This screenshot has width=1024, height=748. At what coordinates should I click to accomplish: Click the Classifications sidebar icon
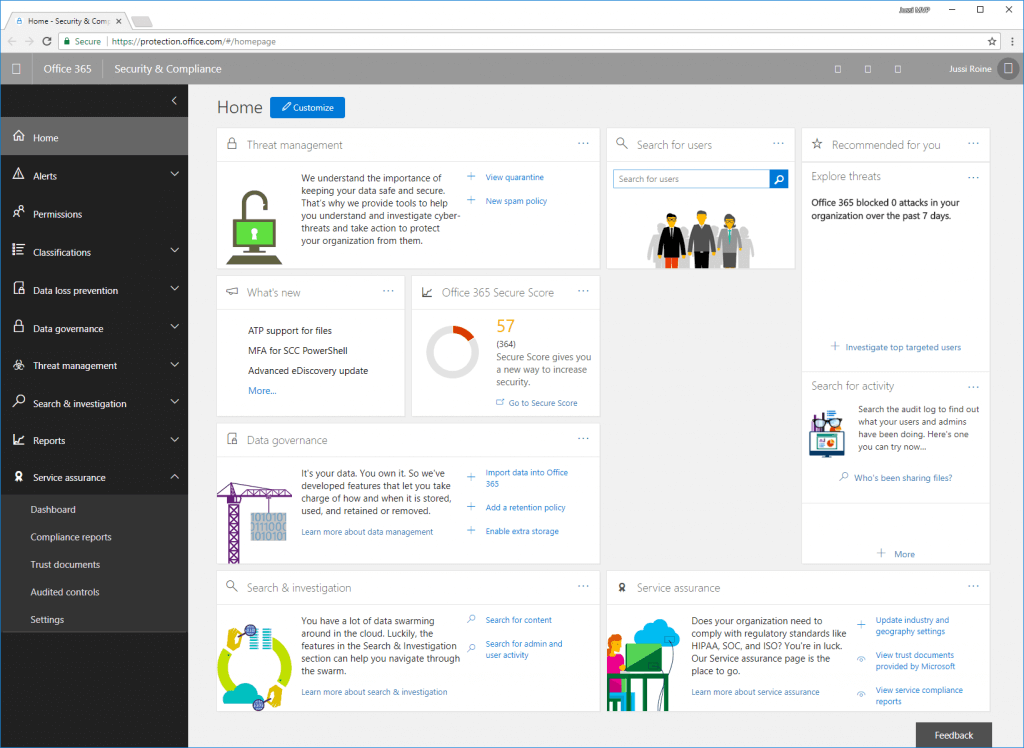[17, 251]
